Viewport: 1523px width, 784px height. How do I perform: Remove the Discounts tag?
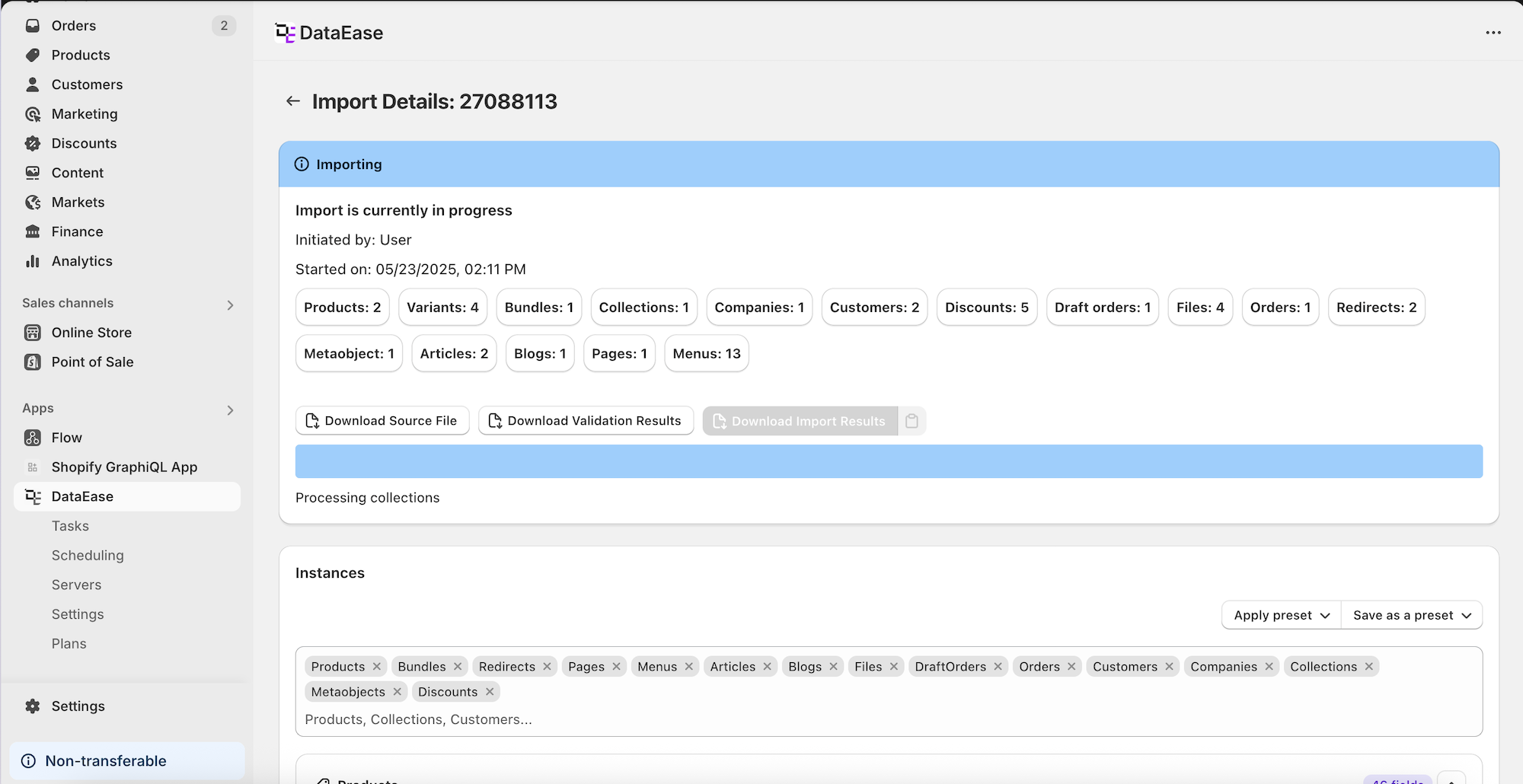(x=490, y=692)
